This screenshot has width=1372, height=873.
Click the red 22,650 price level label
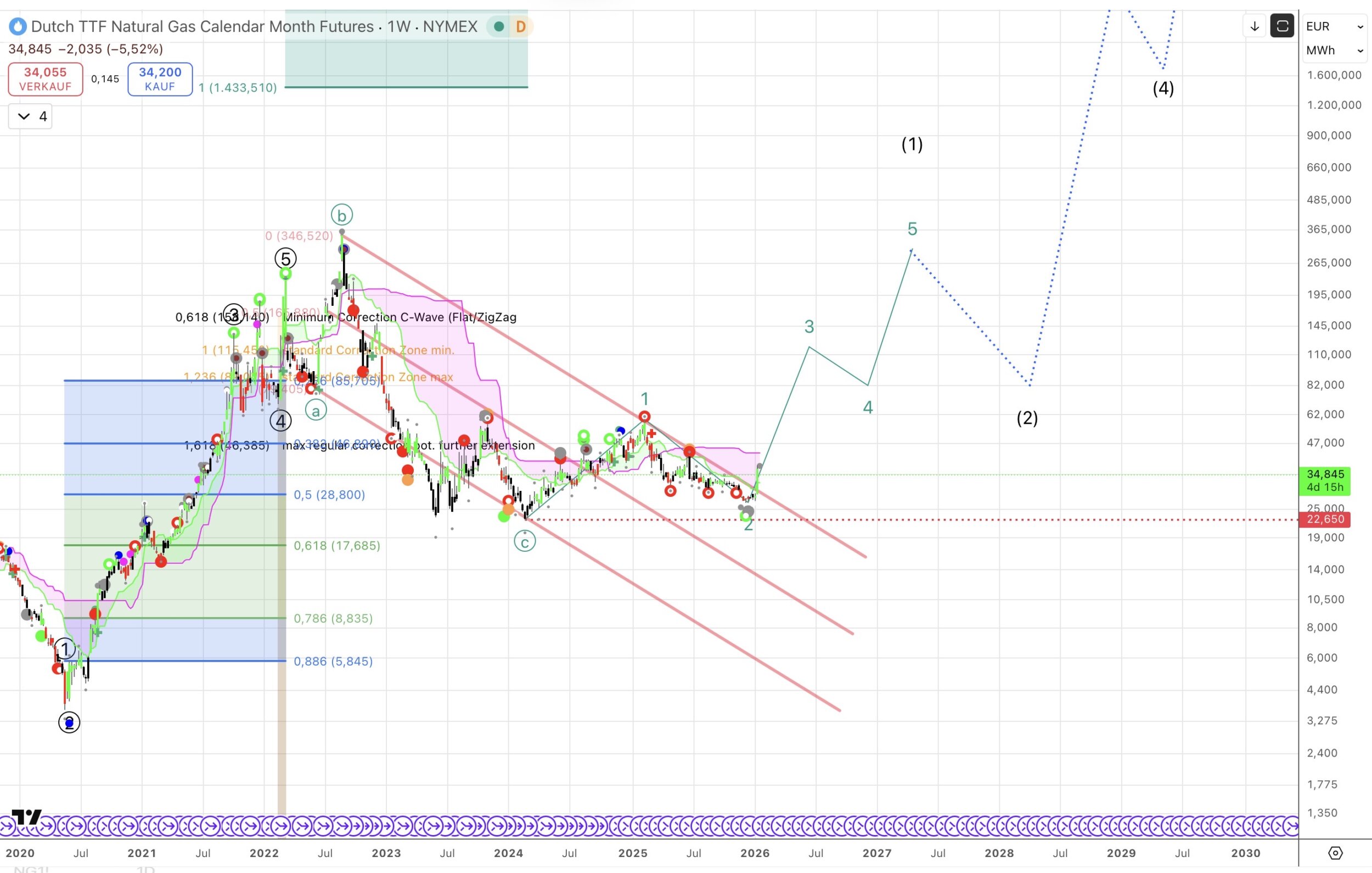click(x=1325, y=519)
